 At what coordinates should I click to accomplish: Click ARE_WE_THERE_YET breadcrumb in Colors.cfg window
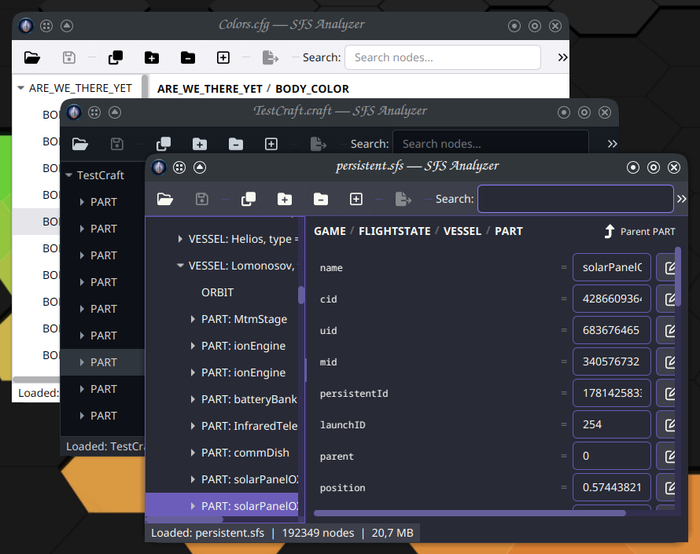click(x=209, y=89)
